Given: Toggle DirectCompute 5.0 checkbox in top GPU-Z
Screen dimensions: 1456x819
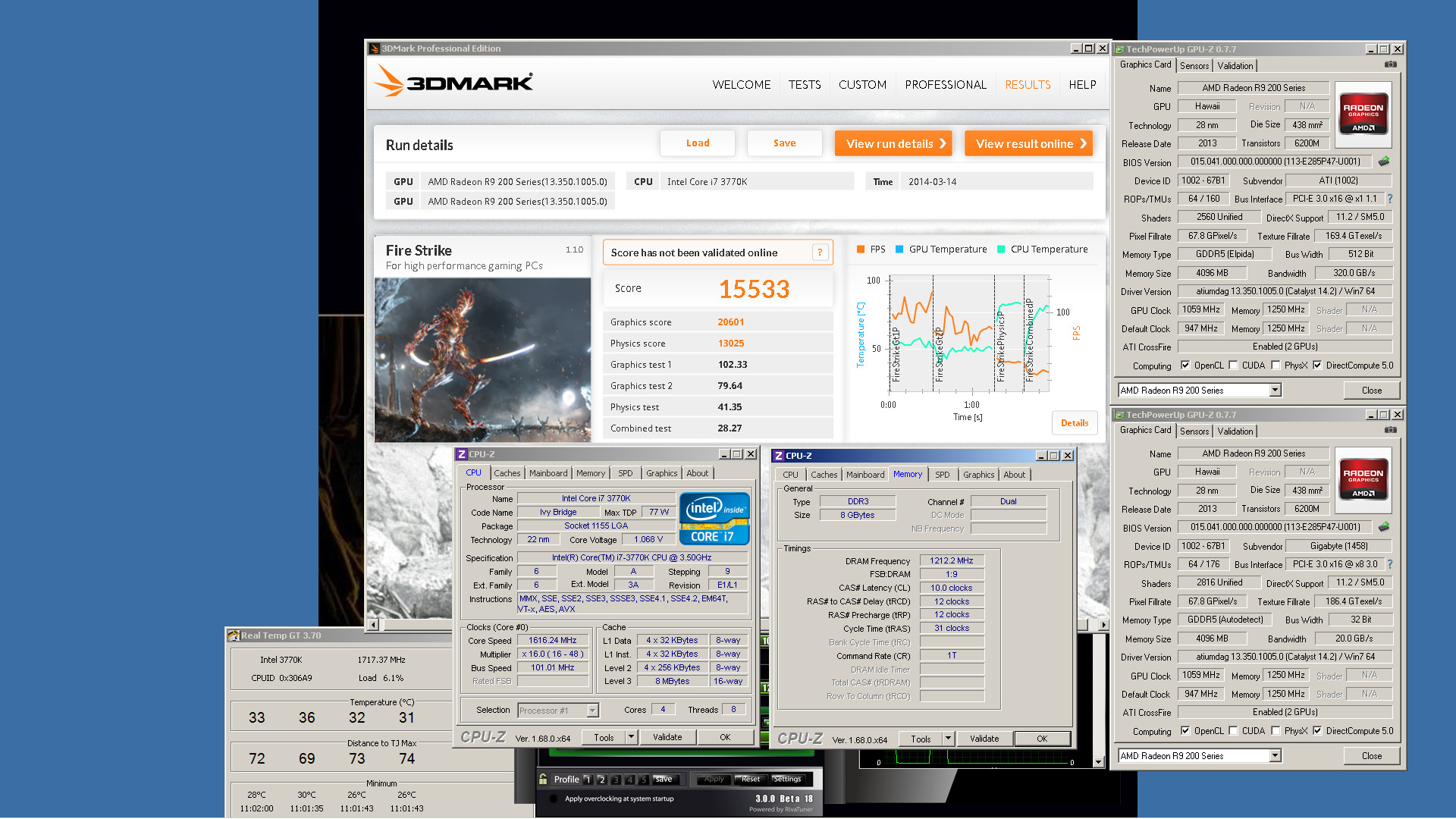Looking at the screenshot, I should pyautogui.click(x=1317, y=366).
